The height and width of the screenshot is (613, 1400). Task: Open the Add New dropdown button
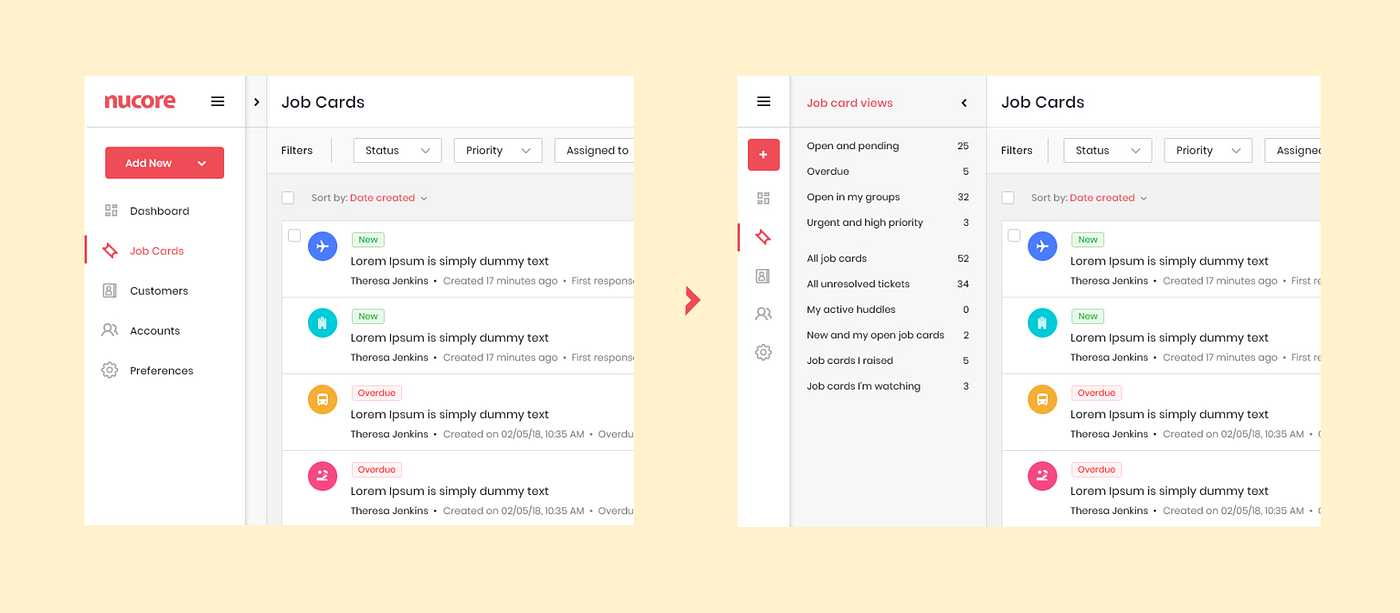tap(165, 163)
